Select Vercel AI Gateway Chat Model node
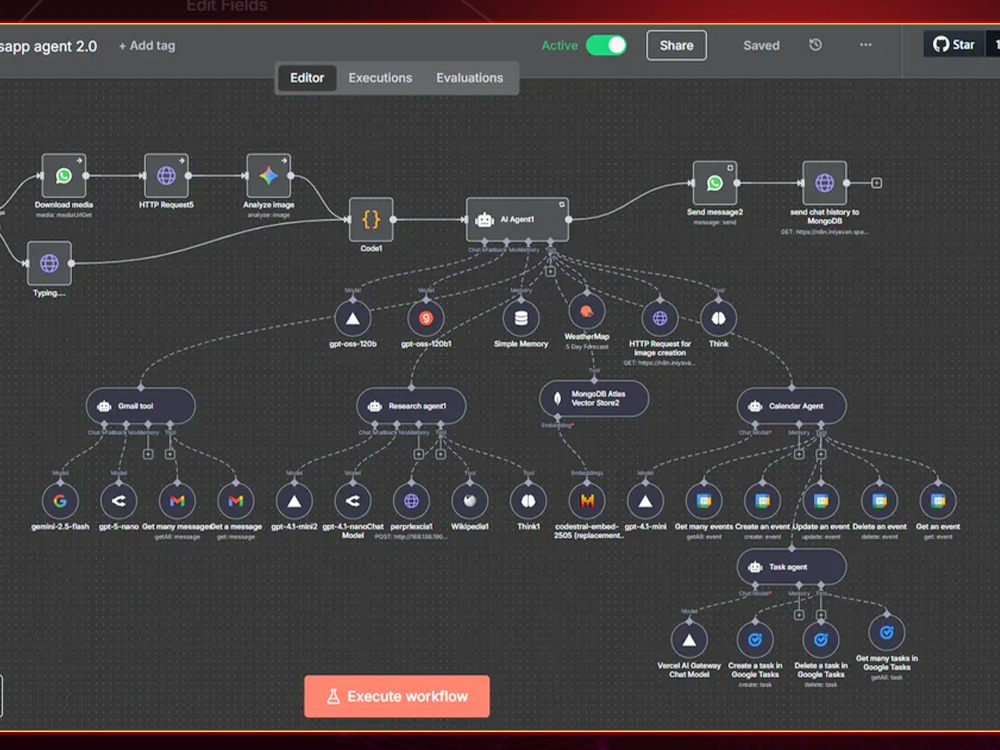The height and width of the screenshot is (750, 1000). click(689, 640)
